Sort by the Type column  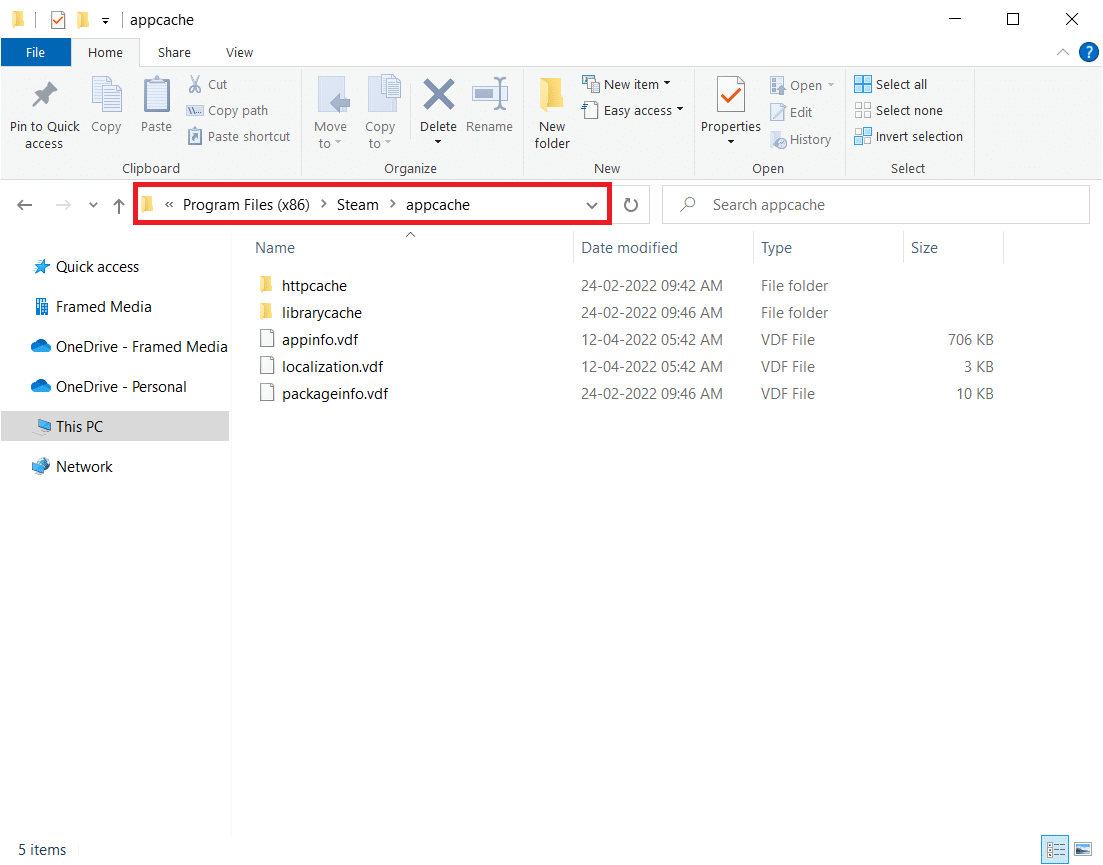776,248
